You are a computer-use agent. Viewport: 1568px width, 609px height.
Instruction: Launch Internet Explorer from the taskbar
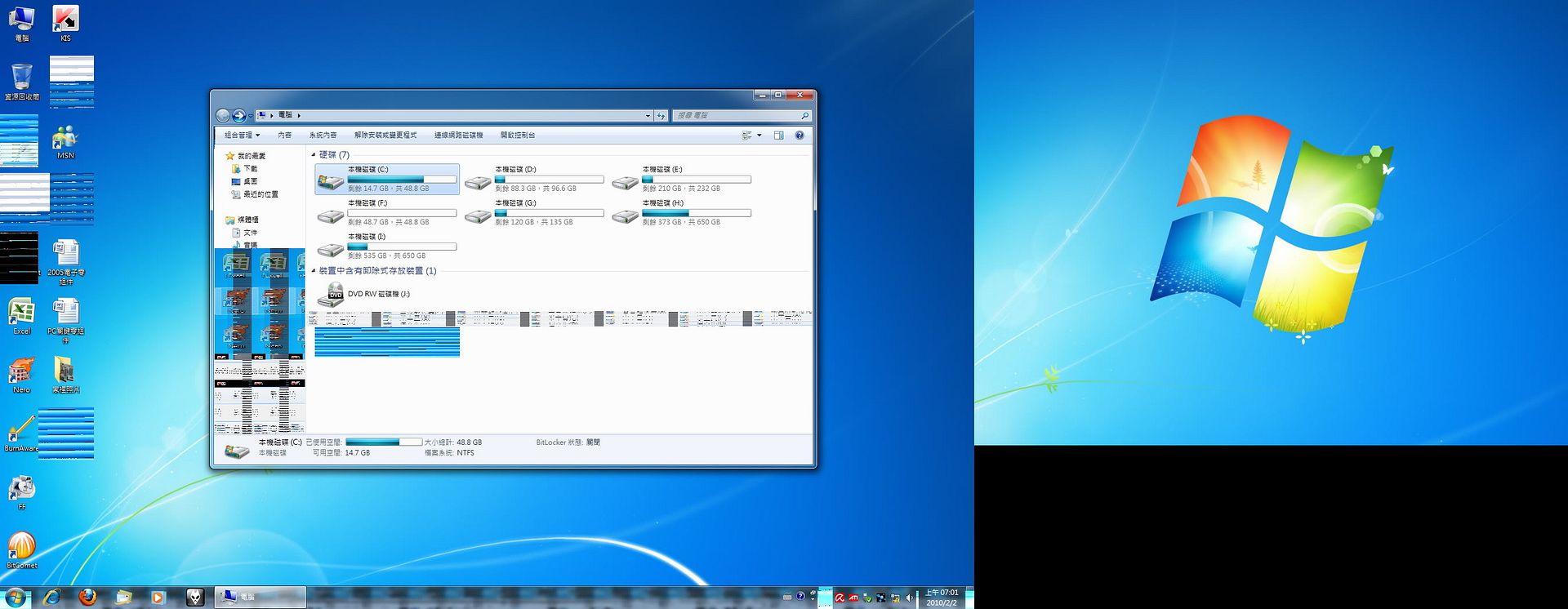coord(52,598)
